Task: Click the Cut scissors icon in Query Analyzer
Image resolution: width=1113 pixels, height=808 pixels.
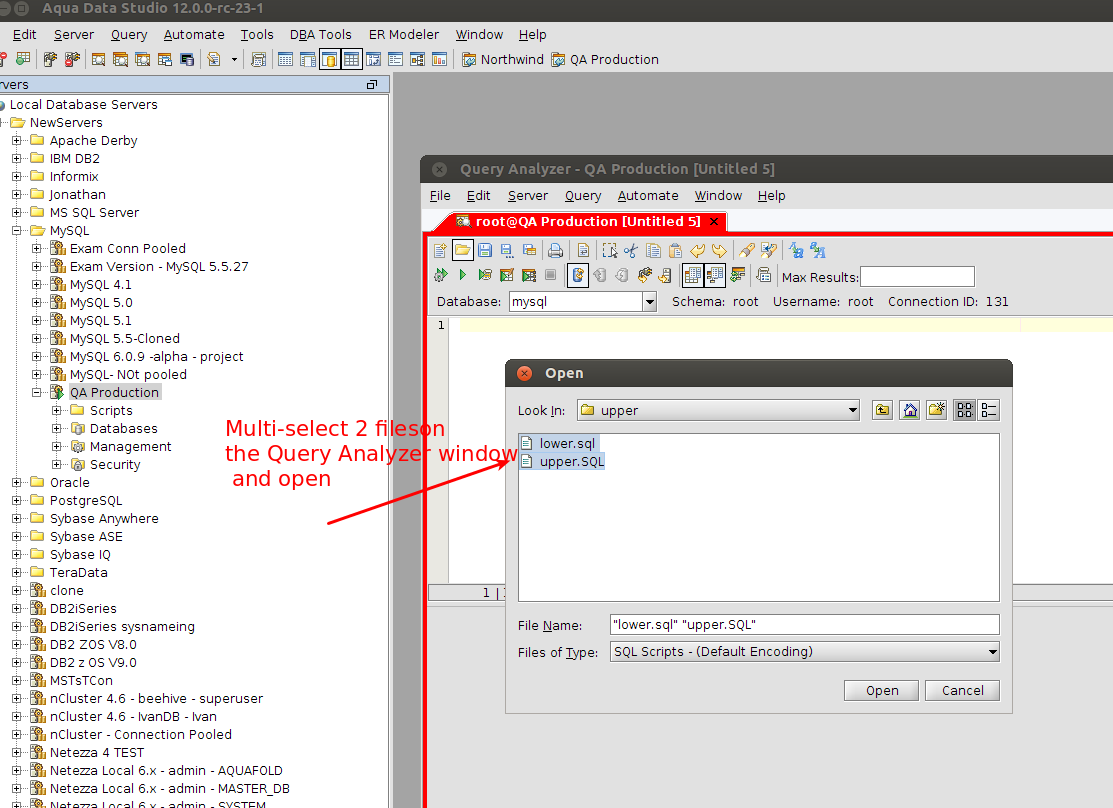Action: (x=630, y=250)
